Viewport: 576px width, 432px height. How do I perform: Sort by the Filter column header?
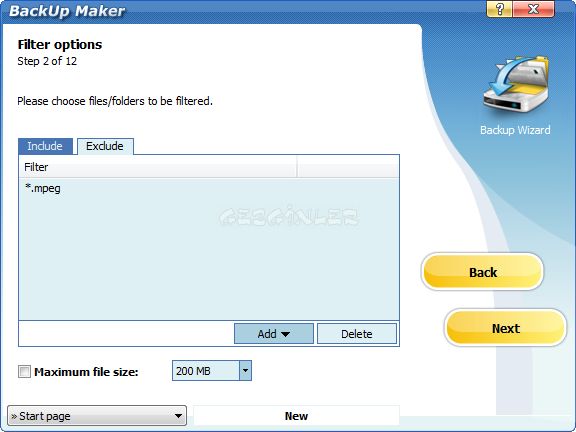point(158,167)
